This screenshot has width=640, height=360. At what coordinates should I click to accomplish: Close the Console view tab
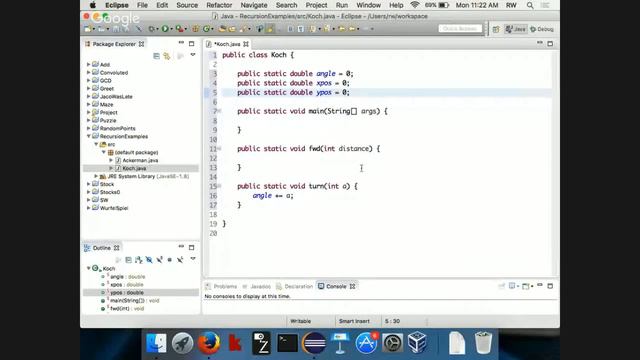tap(353, 287)
